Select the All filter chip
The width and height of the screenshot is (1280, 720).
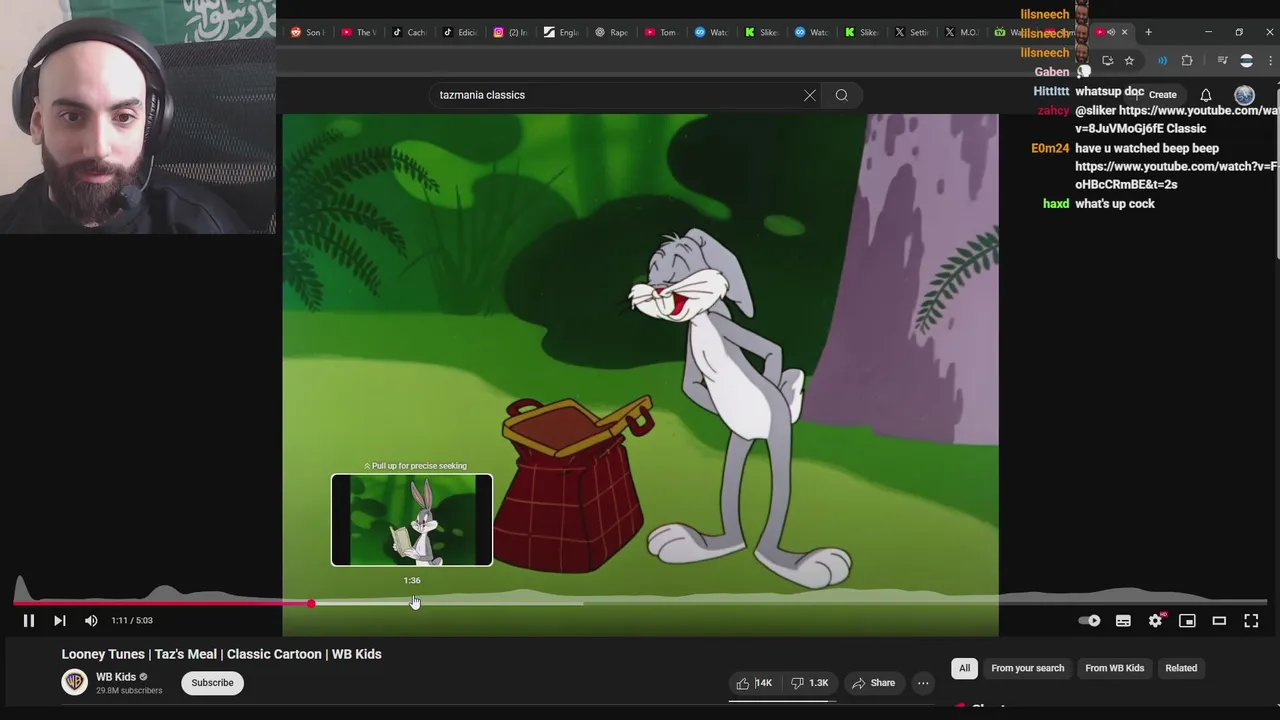[964, 668]
